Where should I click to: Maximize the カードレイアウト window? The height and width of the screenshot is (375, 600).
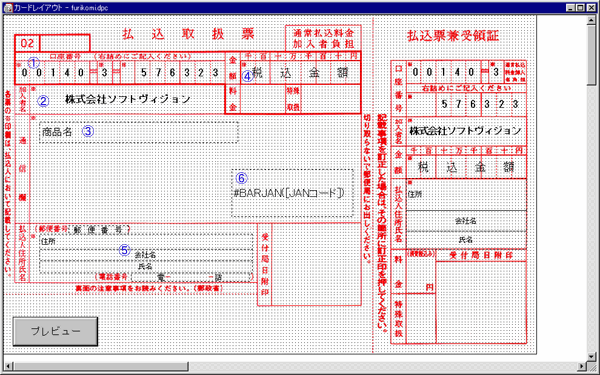point(581,7)
